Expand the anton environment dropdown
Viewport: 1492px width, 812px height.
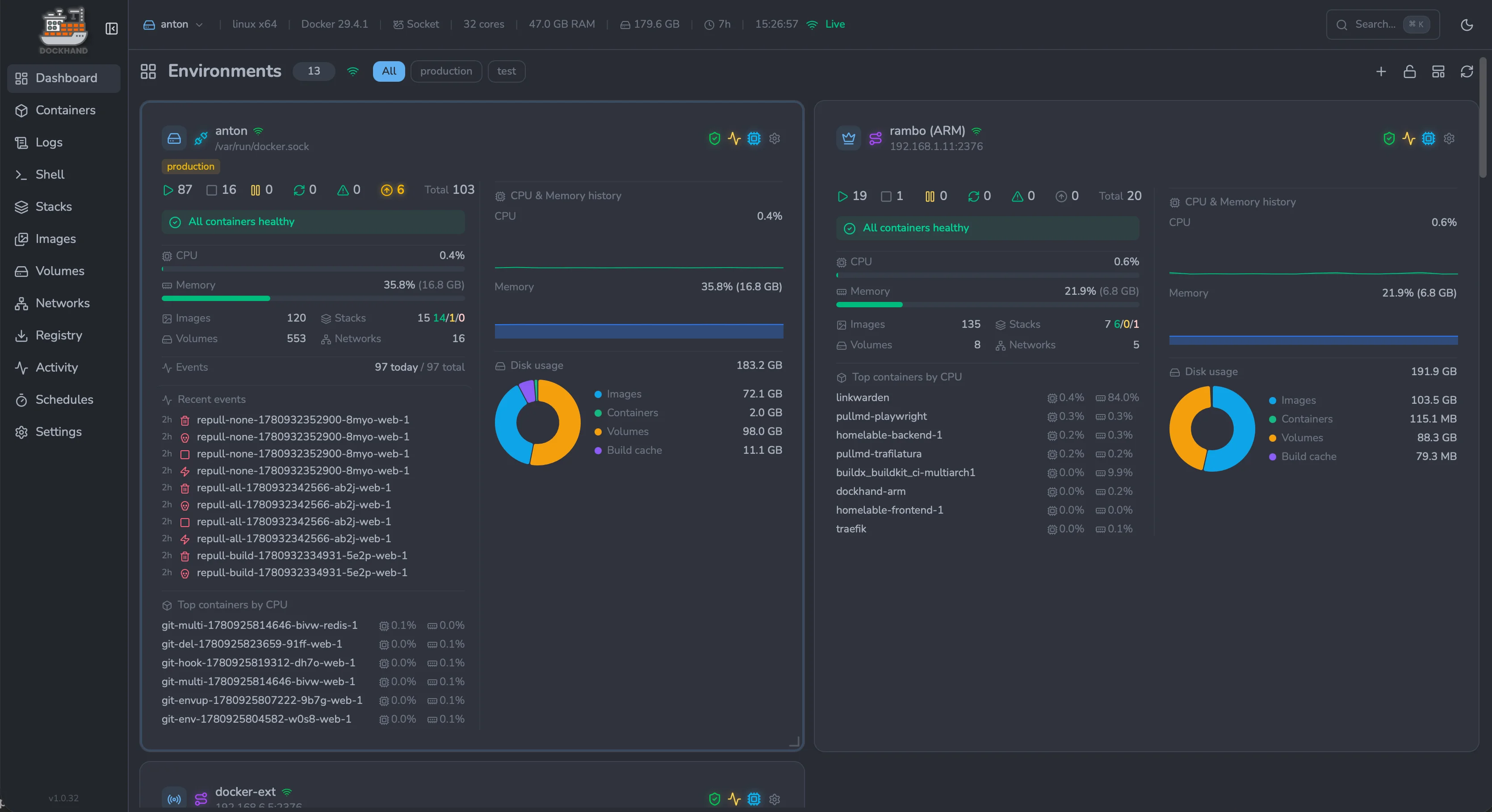click(x=173, y=24)
